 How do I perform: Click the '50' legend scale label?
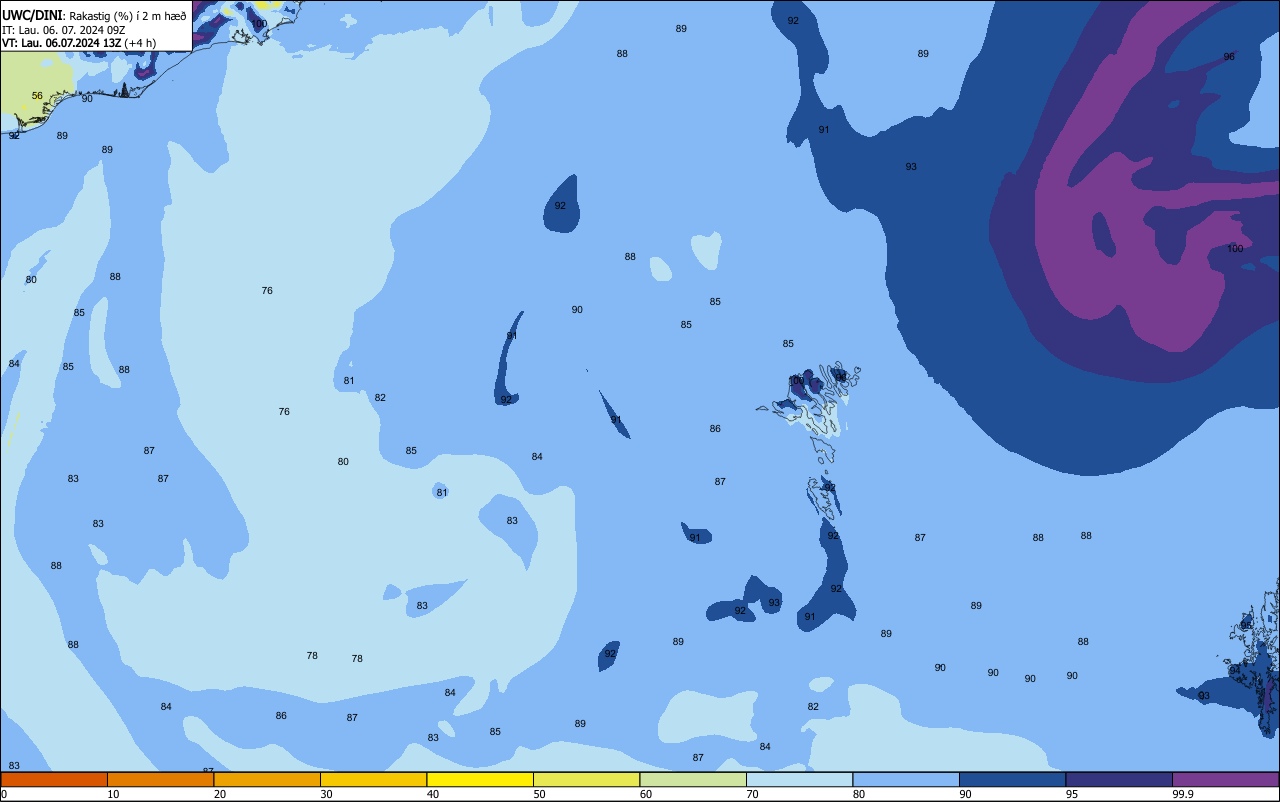coord(539,794)
